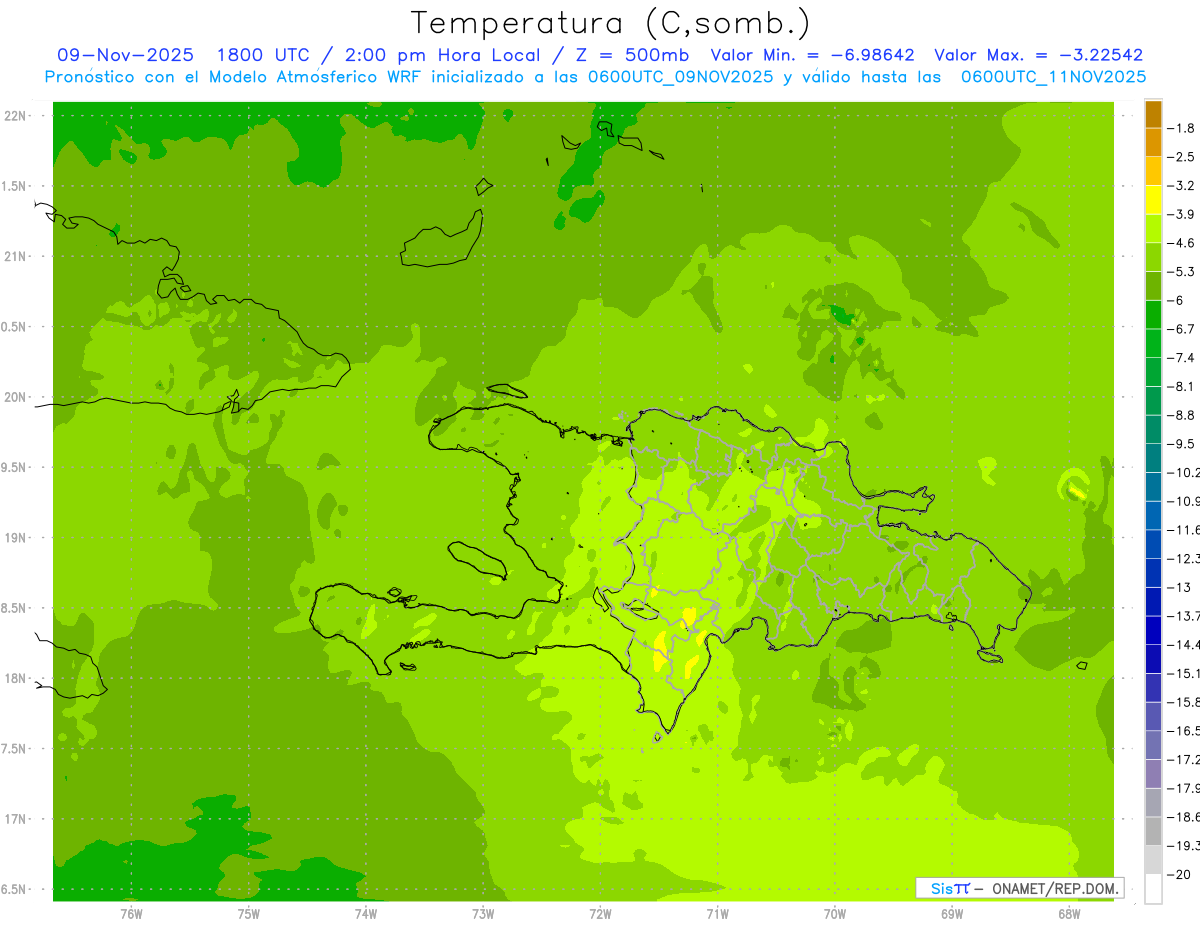Click the '21N' latitude label

pos(15,257)
